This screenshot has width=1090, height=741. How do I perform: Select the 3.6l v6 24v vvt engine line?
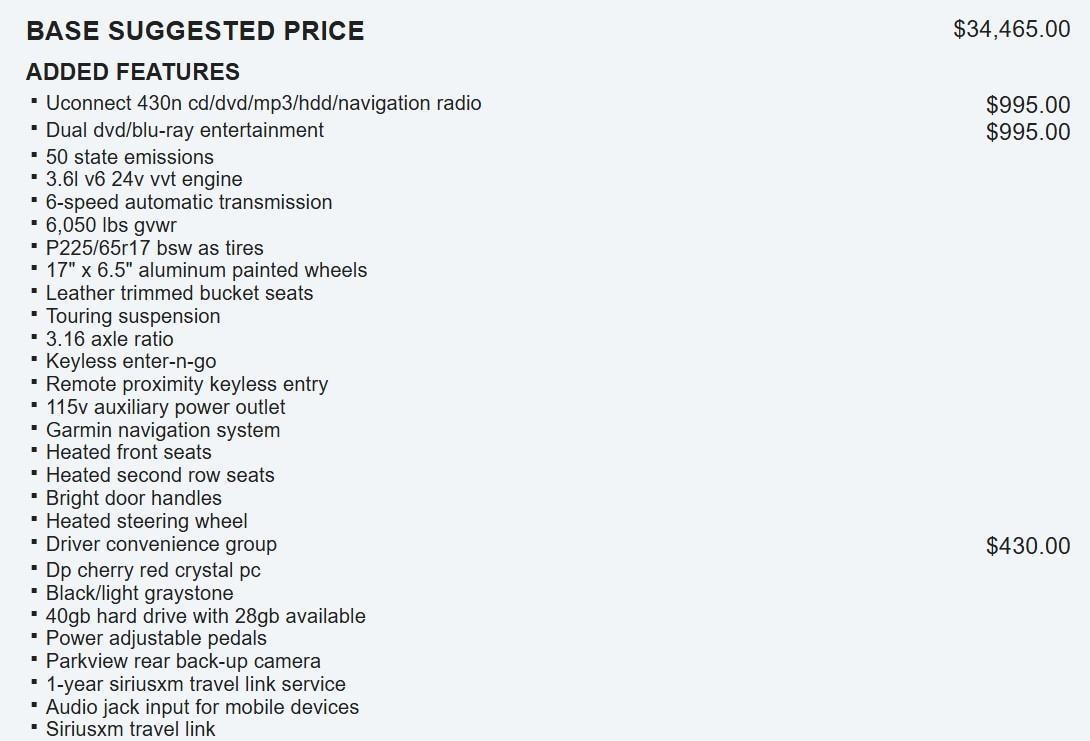[144, 180]
